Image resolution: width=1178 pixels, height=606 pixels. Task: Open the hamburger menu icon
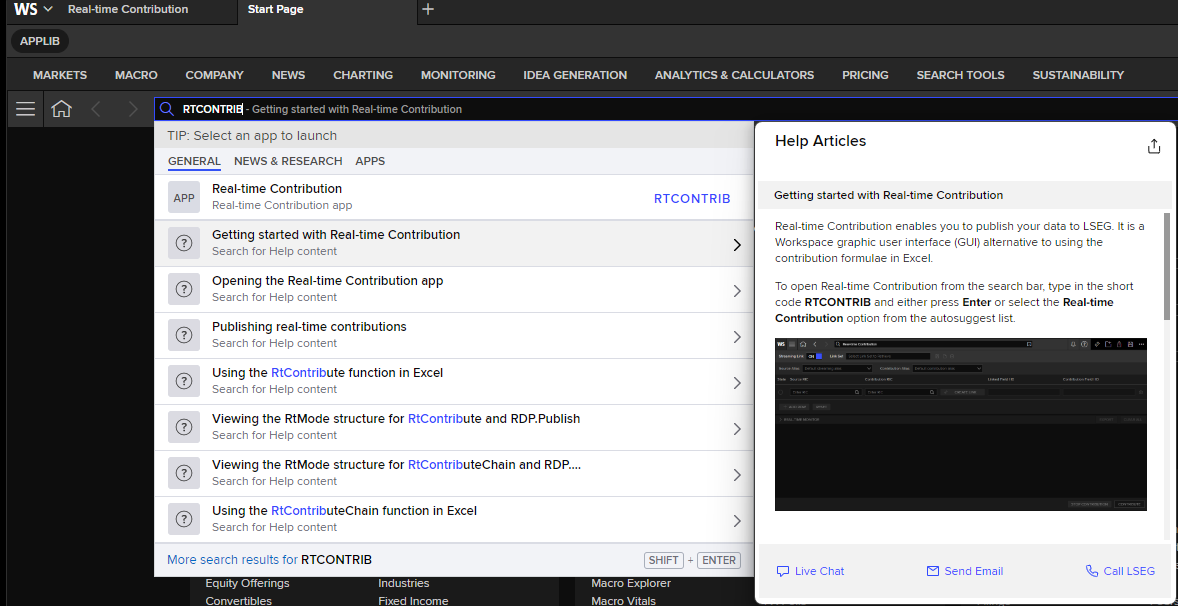pyautogui.click(x=26, y=109)
